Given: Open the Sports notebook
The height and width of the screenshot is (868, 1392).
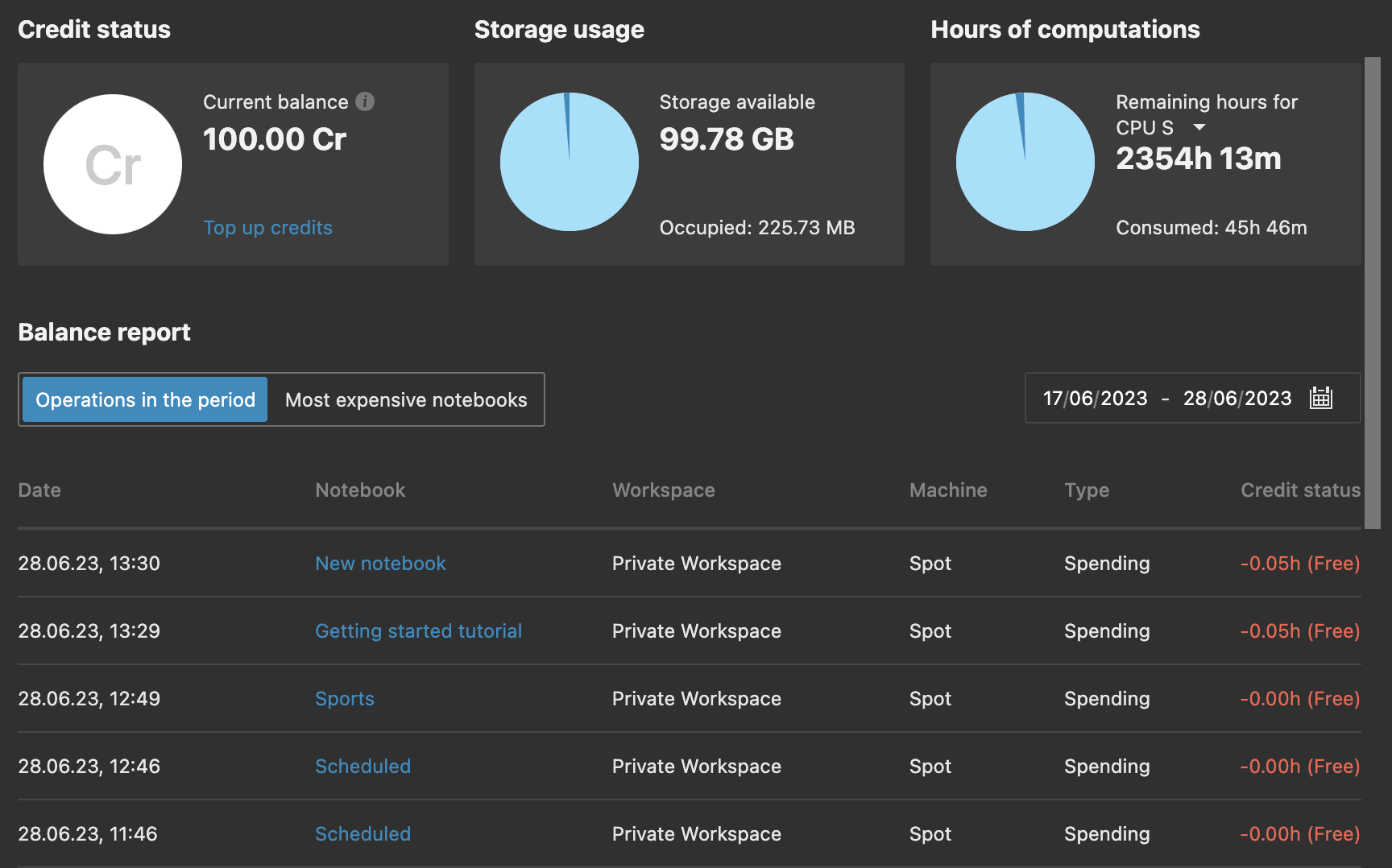Looking at the screenshot, I should (344, 699).
